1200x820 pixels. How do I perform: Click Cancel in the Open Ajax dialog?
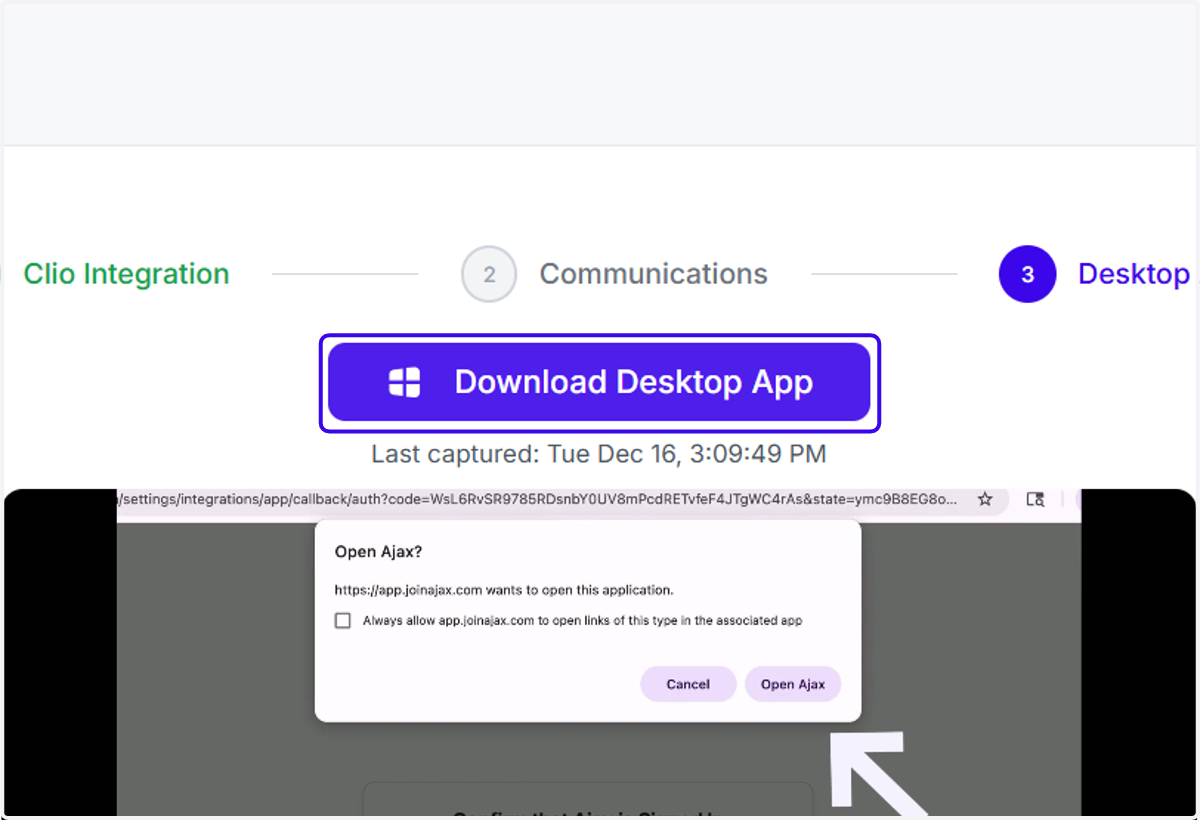click(688, 684)
